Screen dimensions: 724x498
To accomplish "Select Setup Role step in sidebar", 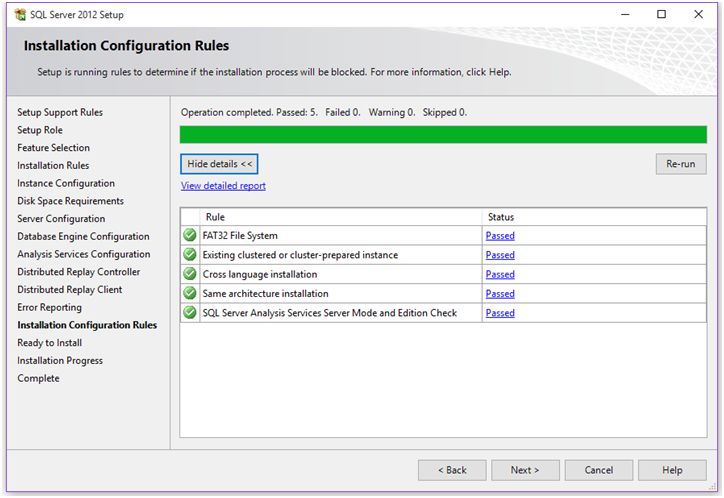I will coord(40,130).
